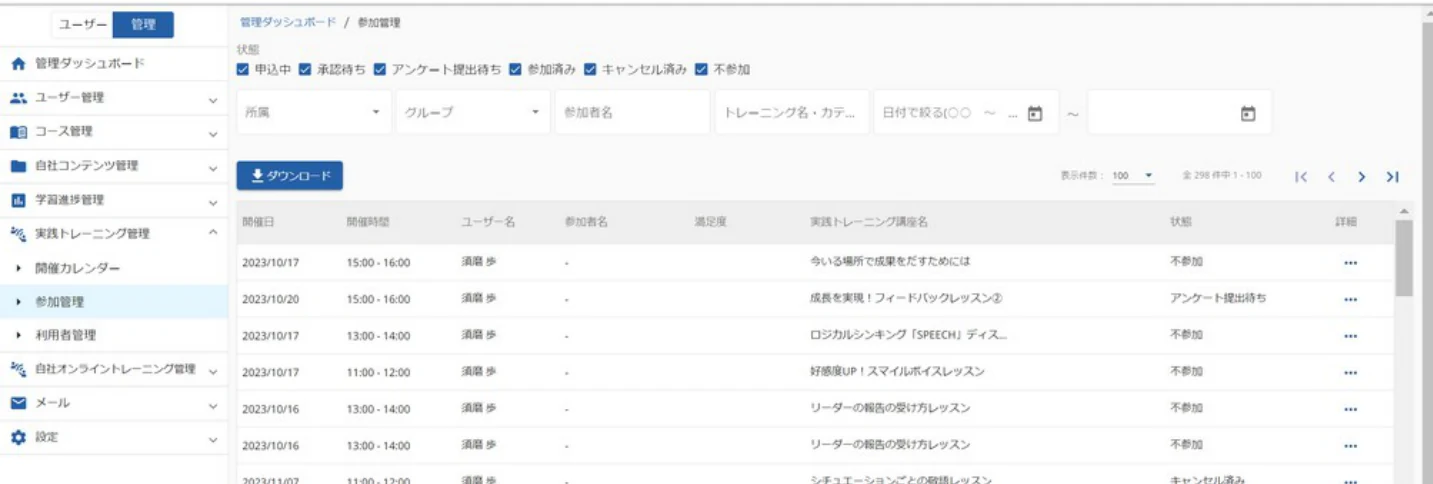Viewport: 1433px width, 484px height.
Task: Open 利用者管理 in the sidebar
Action: (x=114, y=335)
